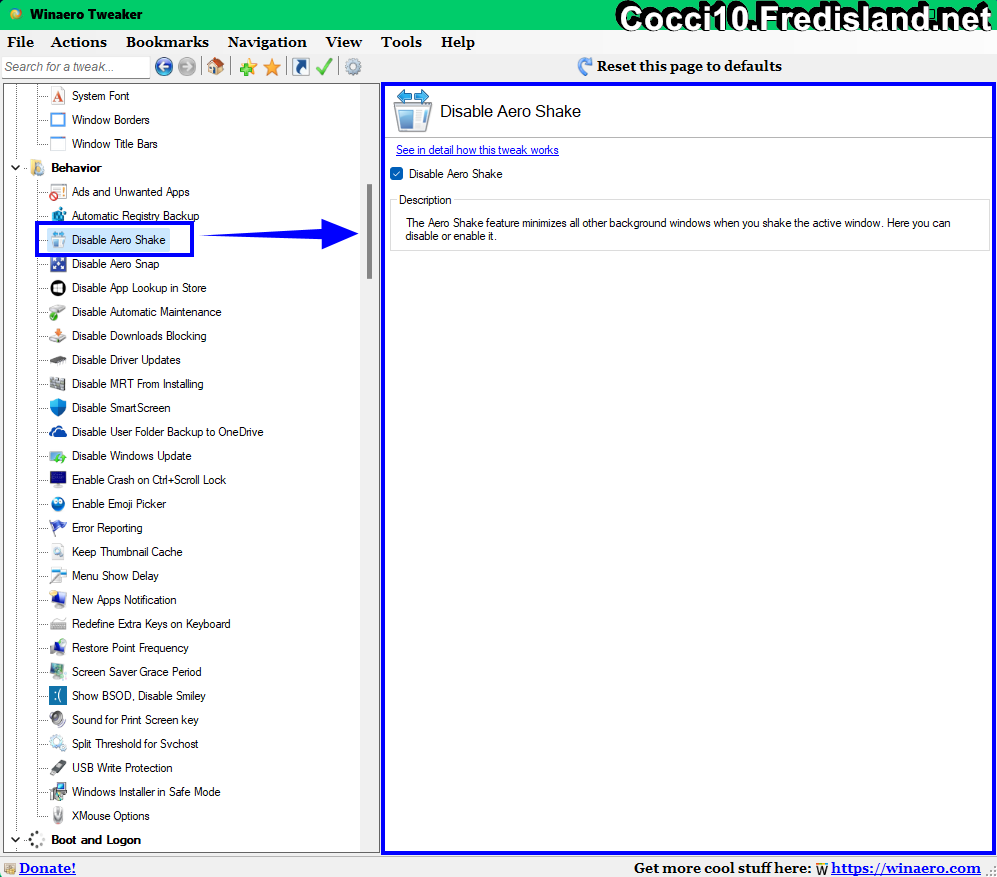Open 'See in detail how this tweak works' link
The image size is (997, 877).
[477, 150]
